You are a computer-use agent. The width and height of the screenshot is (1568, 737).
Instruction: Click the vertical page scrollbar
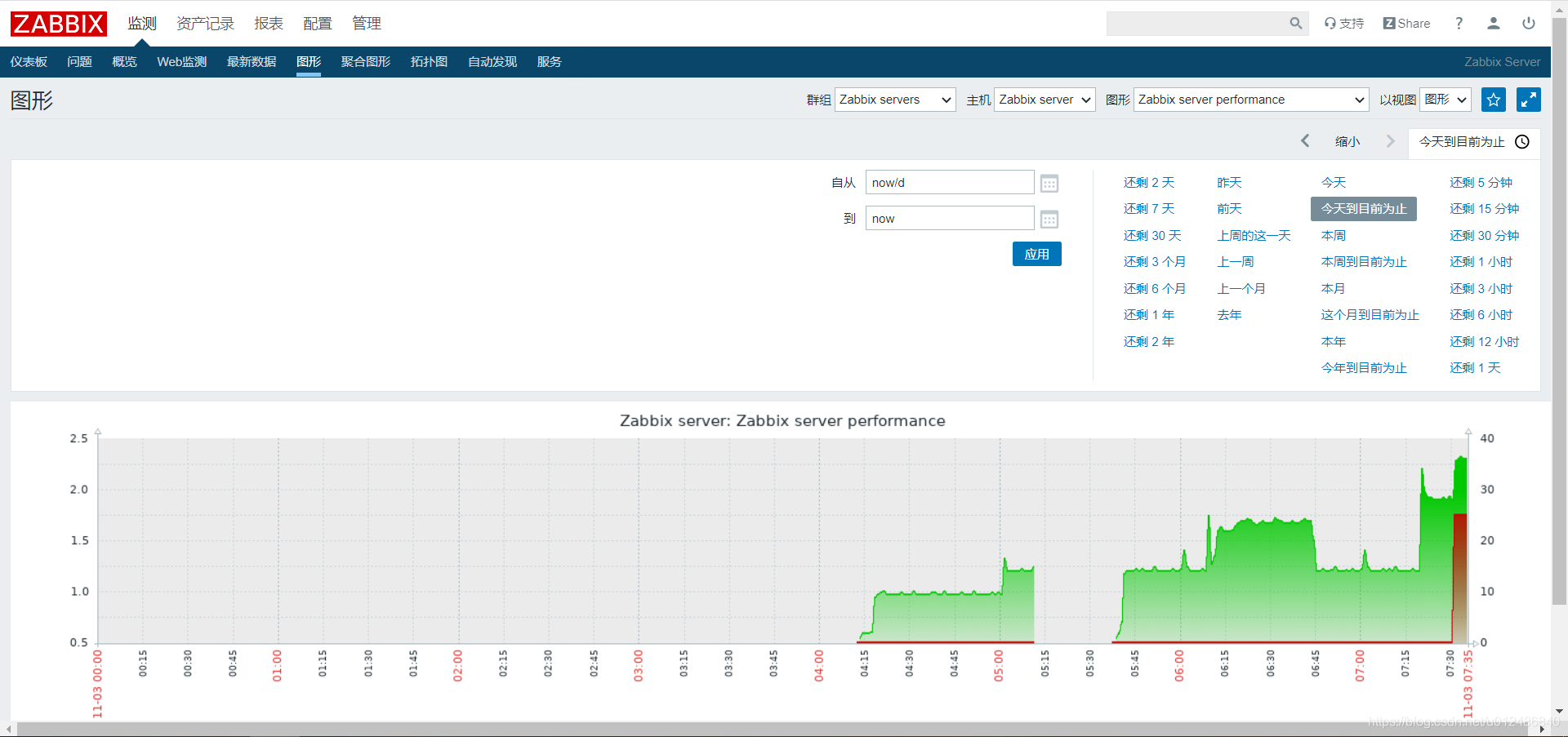(x=1559, y=310)
